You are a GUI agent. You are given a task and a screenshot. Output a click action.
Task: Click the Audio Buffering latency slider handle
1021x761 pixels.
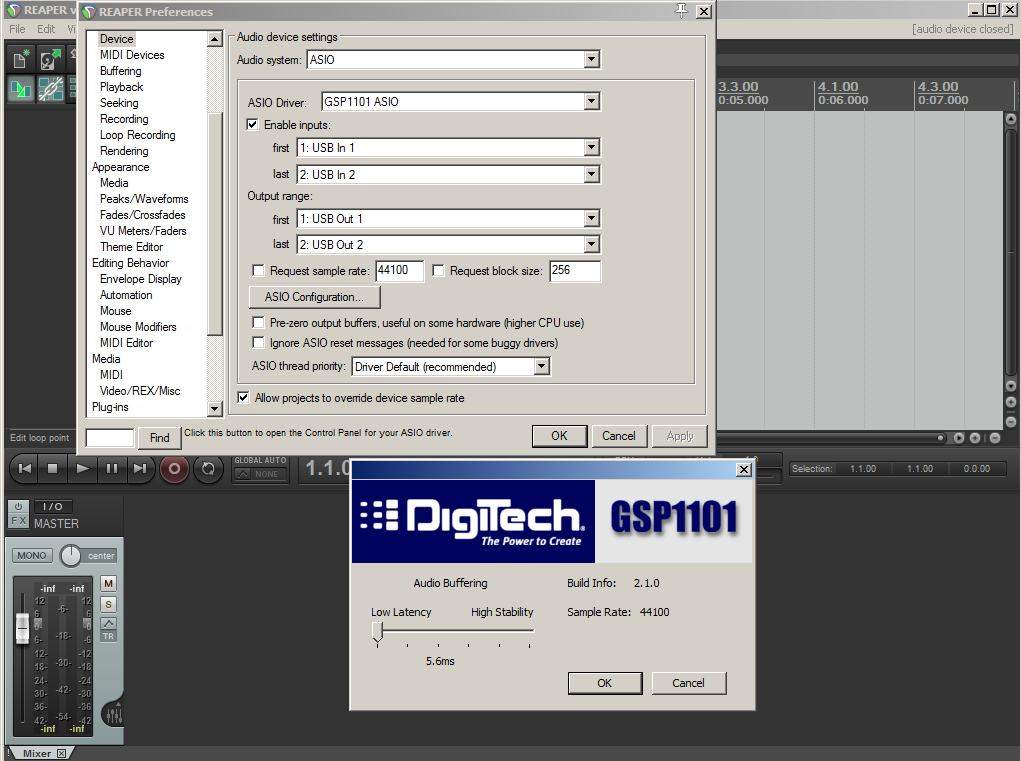pos(378,631)
